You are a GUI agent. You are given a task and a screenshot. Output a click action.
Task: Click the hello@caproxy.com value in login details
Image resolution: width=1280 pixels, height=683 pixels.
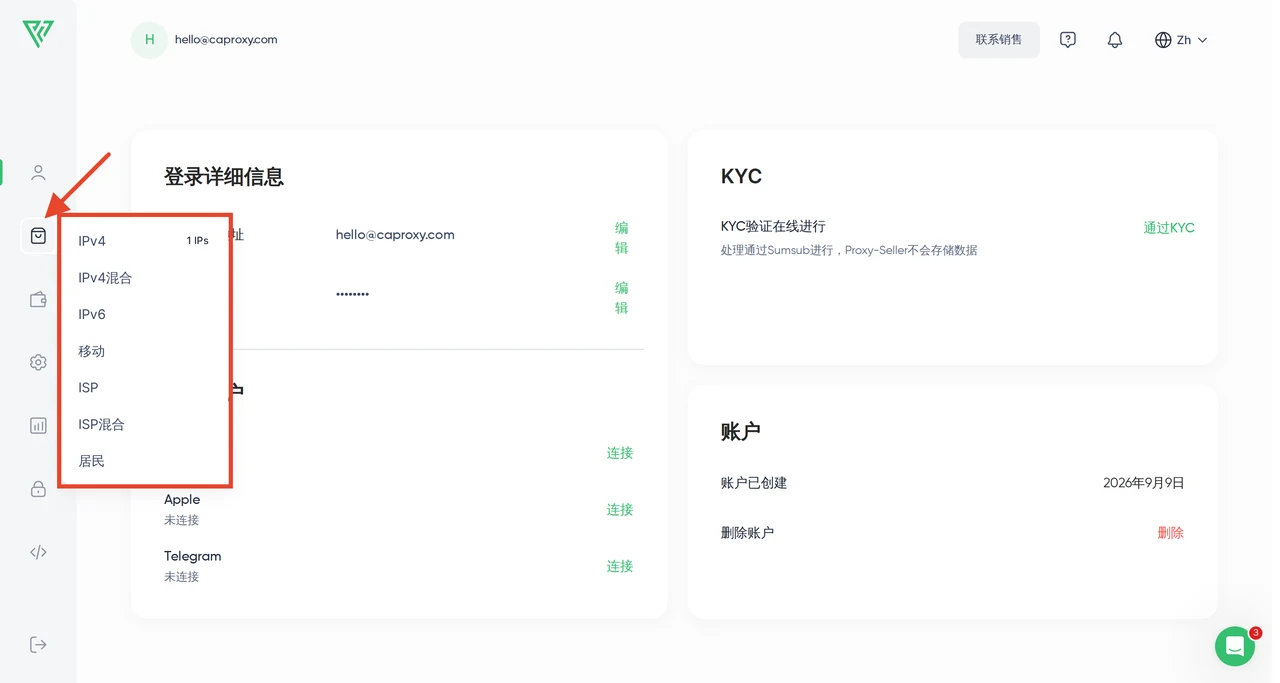click(395, 235)
